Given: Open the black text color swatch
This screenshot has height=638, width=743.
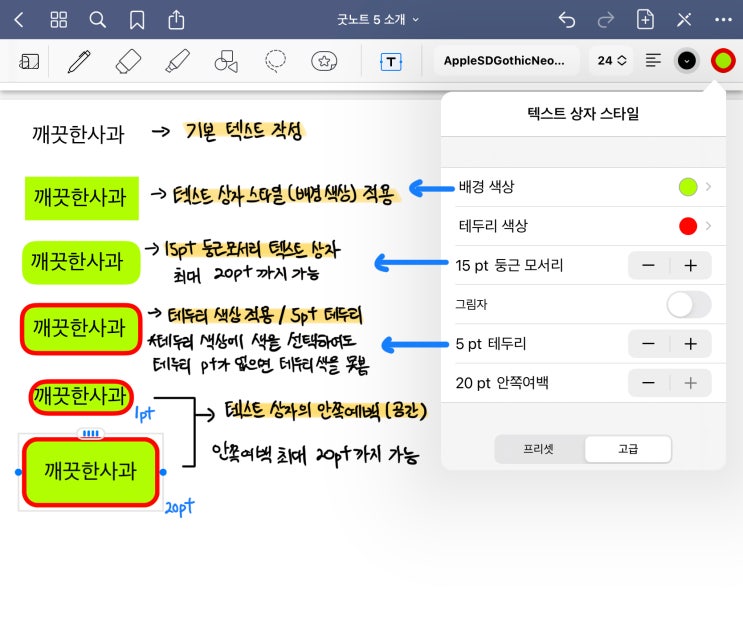Looking at the screenshot, I should point(687,61).
